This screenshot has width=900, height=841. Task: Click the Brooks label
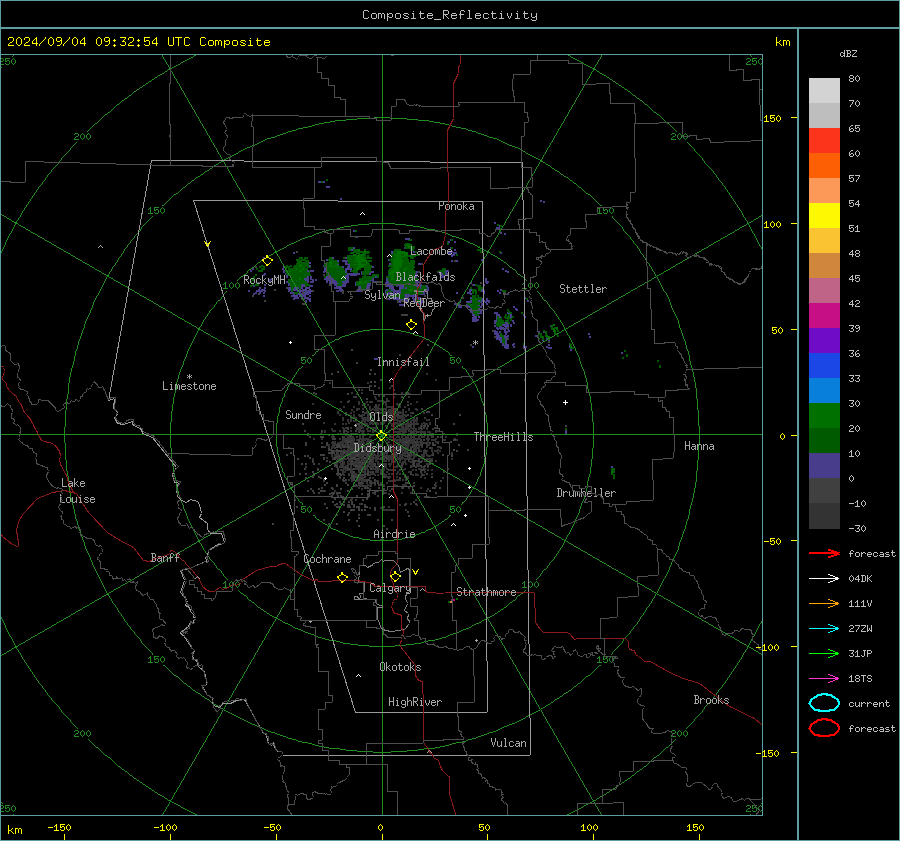tap(711, 700)
